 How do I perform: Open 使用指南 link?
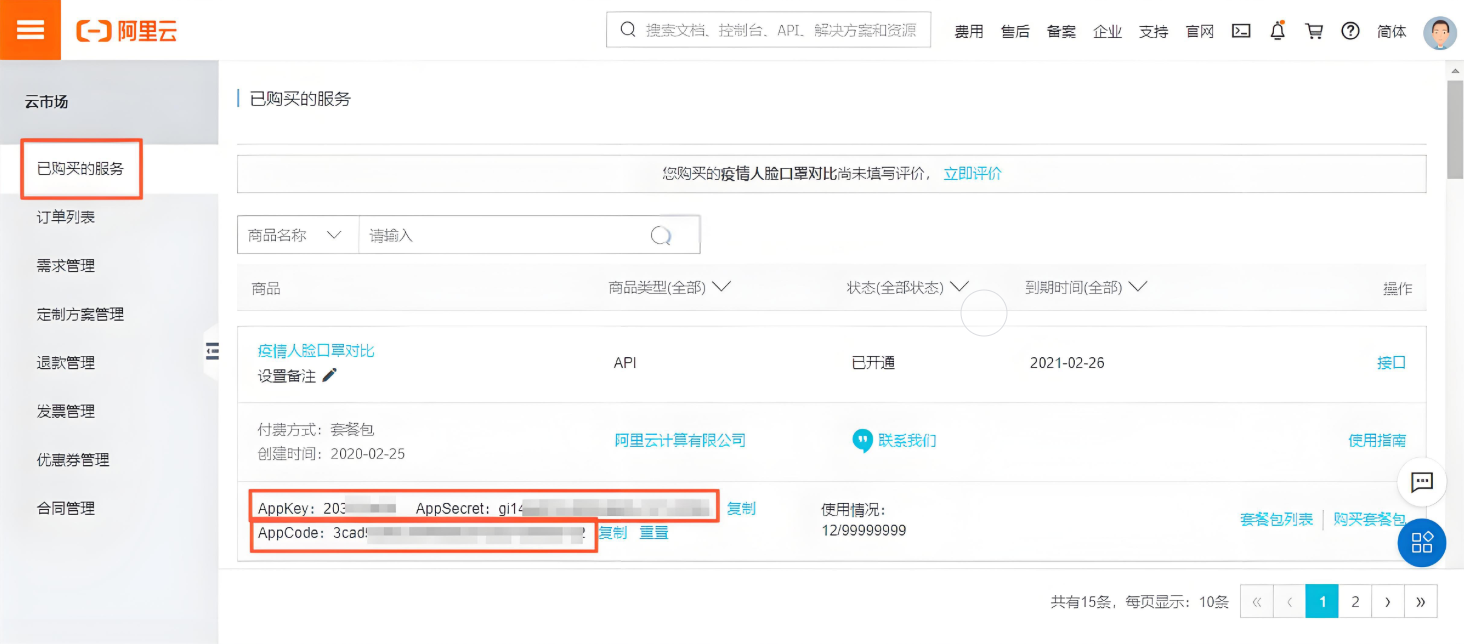pyautogui.click(x=1377, y=440)
